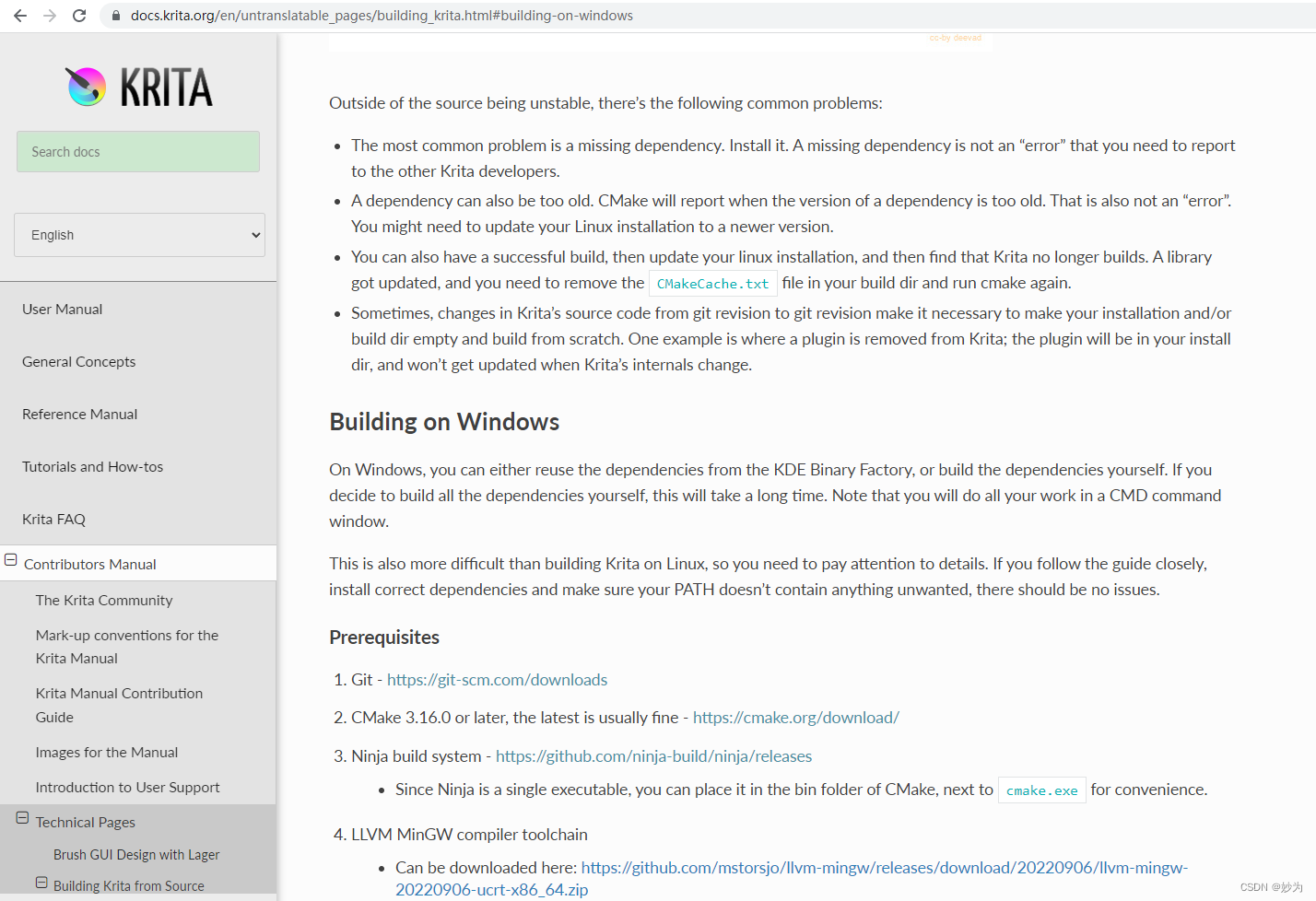This screenshot has width=1316, height=901.
Task: Follow the cmake.org download link
Action: [x=796, y=717]
